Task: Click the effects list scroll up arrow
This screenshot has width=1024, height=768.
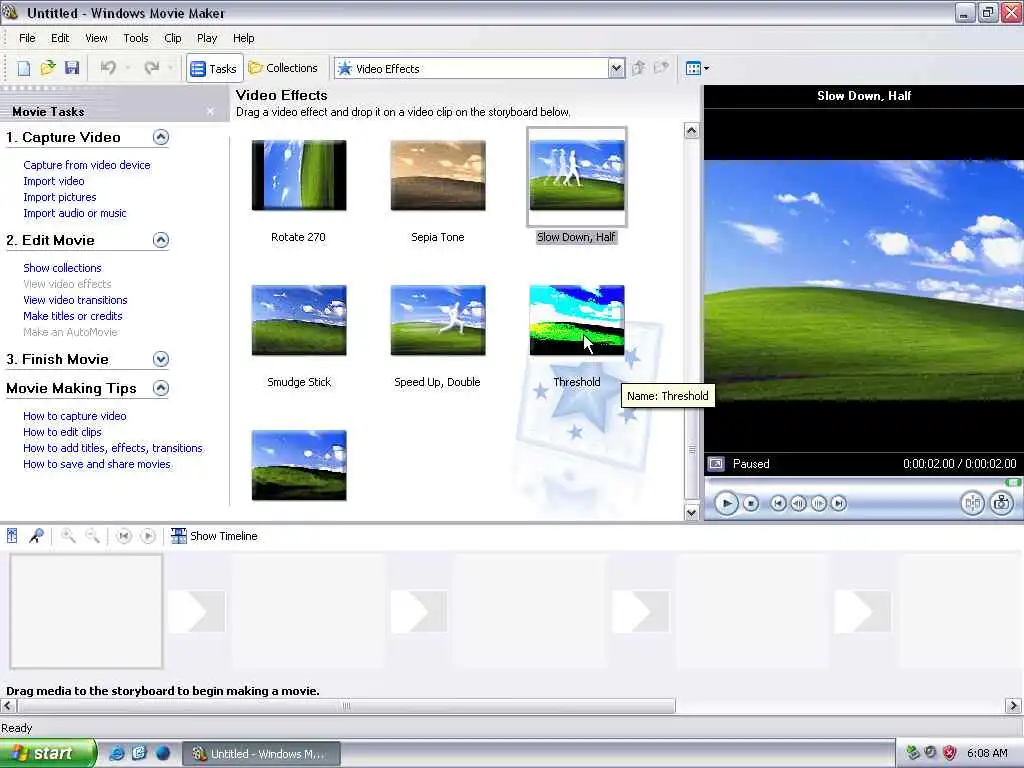Action: [x=692, y=131]
